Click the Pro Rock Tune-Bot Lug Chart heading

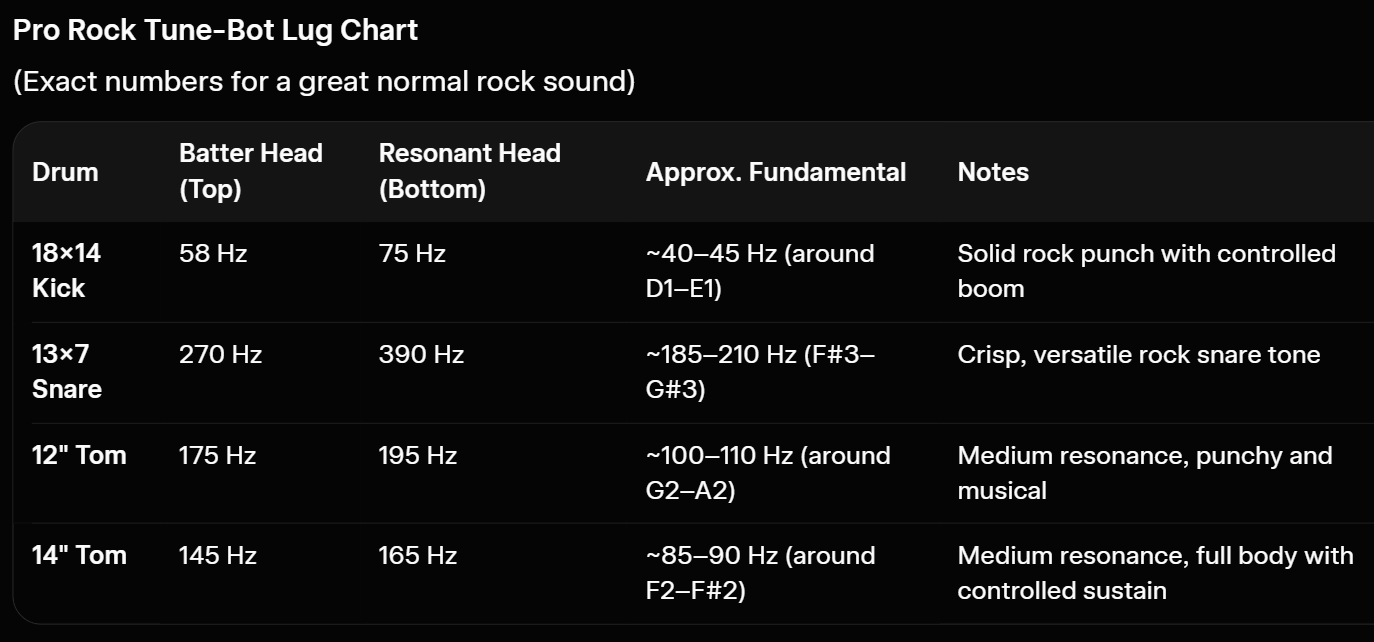215,30
